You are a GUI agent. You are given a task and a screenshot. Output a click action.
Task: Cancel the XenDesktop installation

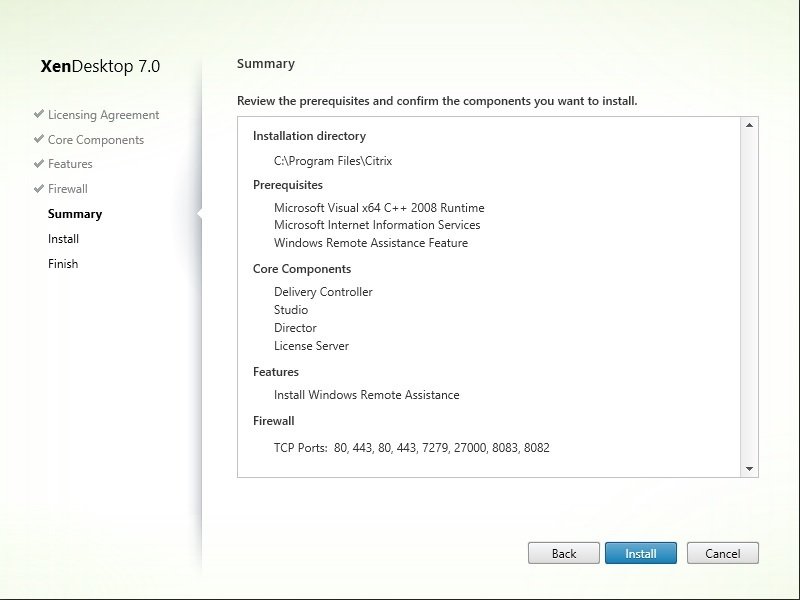[722, 553]
